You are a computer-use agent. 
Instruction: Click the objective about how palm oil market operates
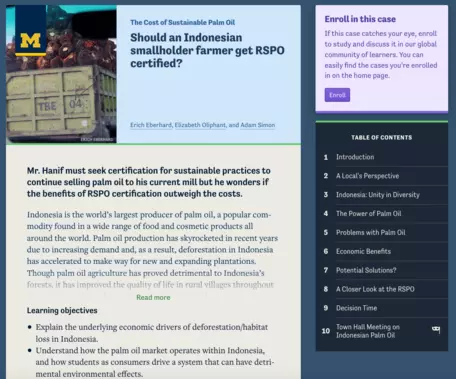(155, 362)
